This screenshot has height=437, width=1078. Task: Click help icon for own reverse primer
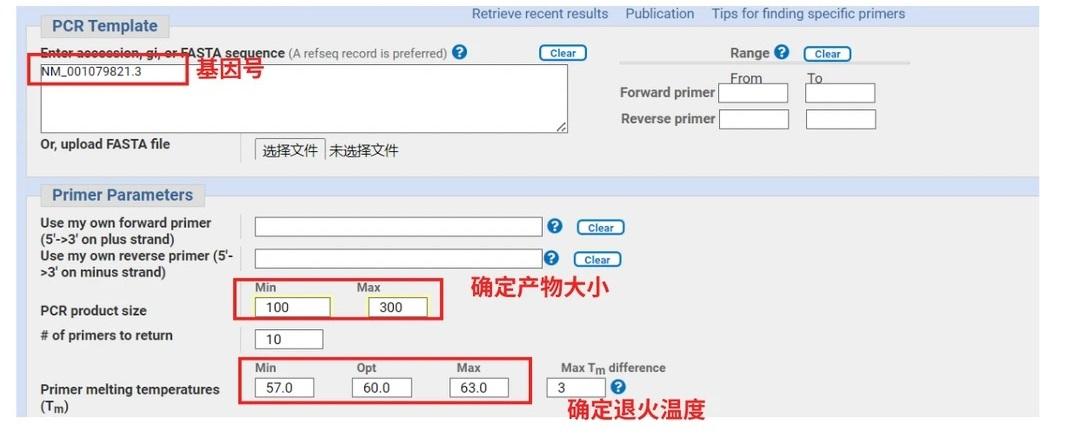(x=551, y=259)
